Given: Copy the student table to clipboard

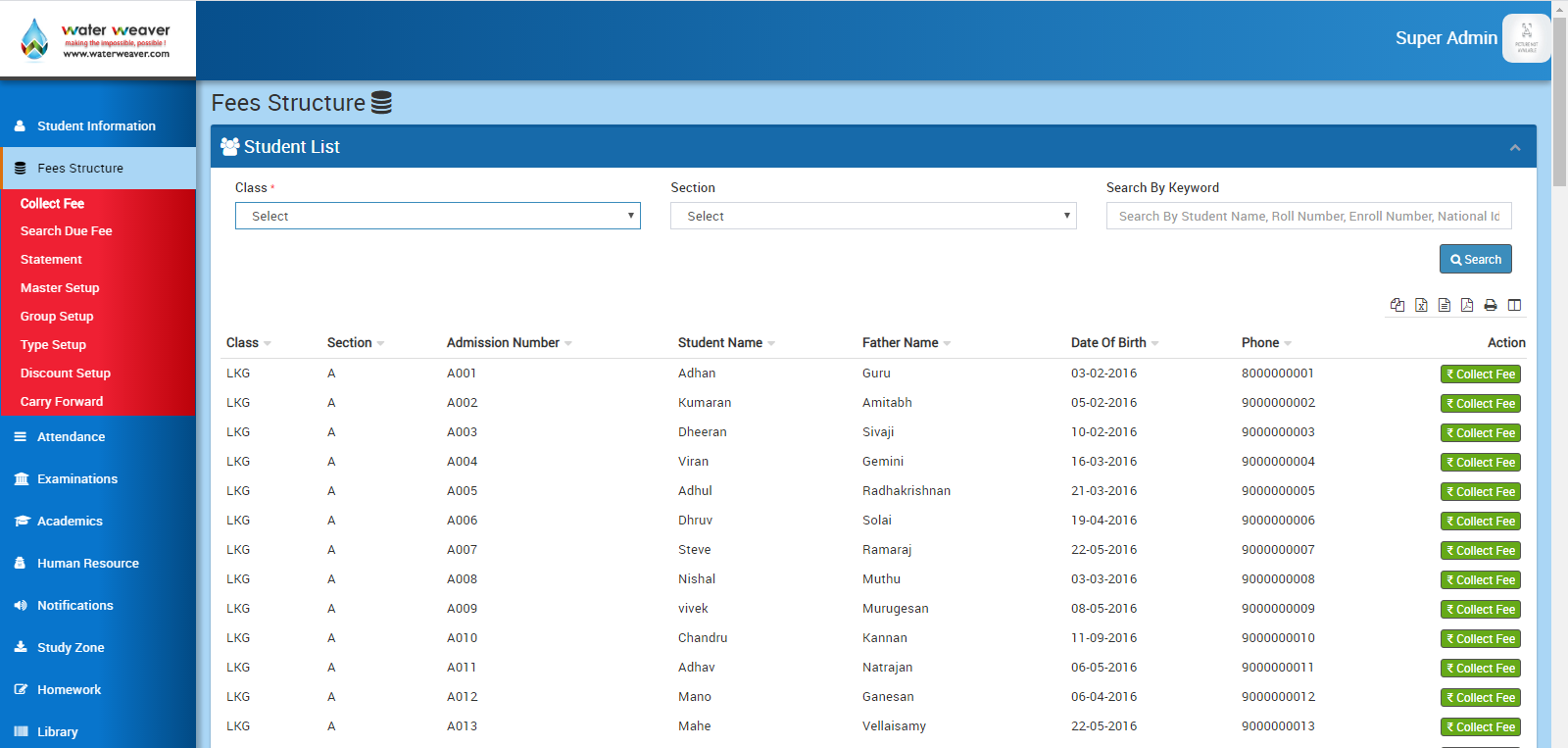Looking at the screenshot, I should point(1397,305).
